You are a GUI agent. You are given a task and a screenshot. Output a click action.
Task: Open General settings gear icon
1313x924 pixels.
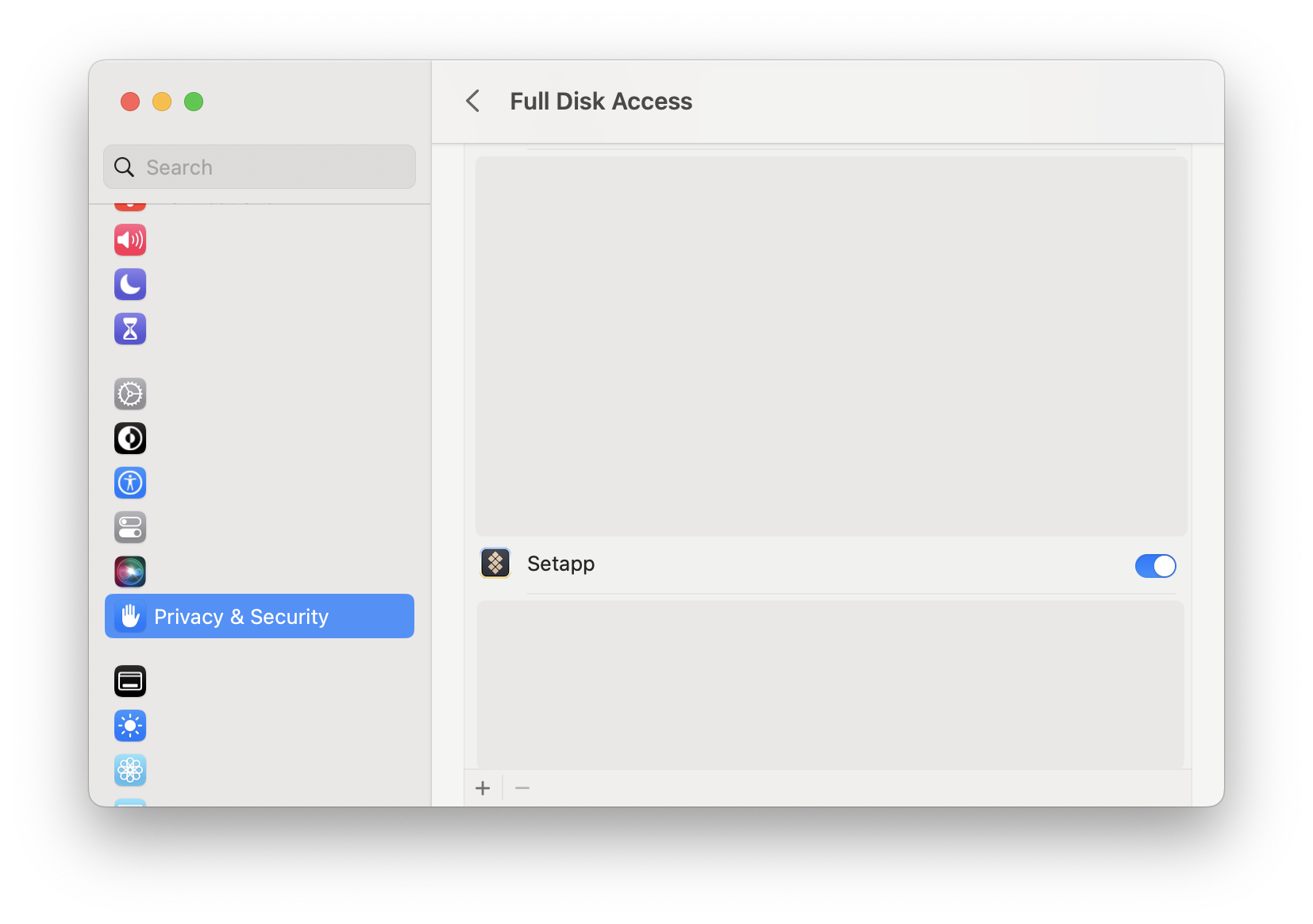pos(130,394)
